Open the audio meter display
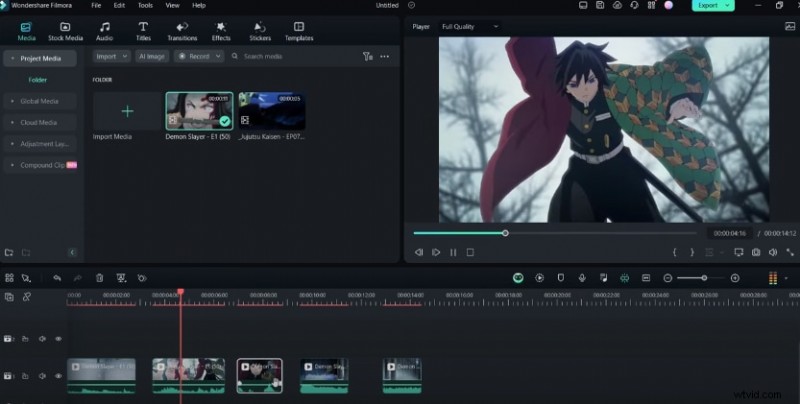 (773, 278)
